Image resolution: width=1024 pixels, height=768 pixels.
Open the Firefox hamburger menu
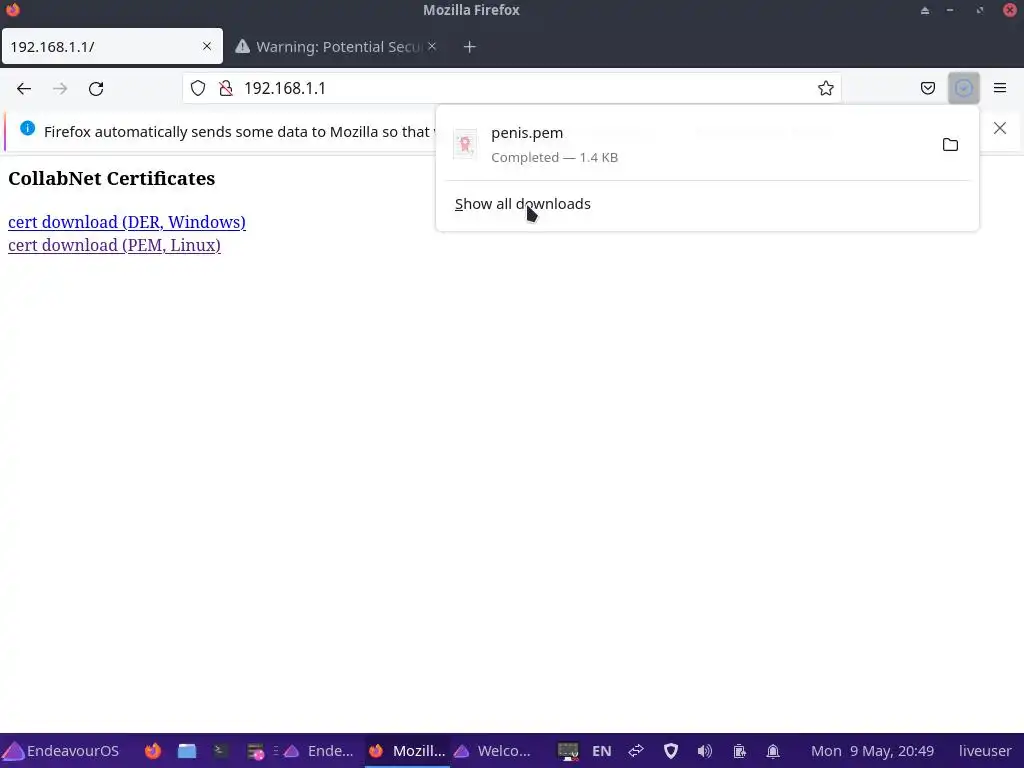(1000, 88)
